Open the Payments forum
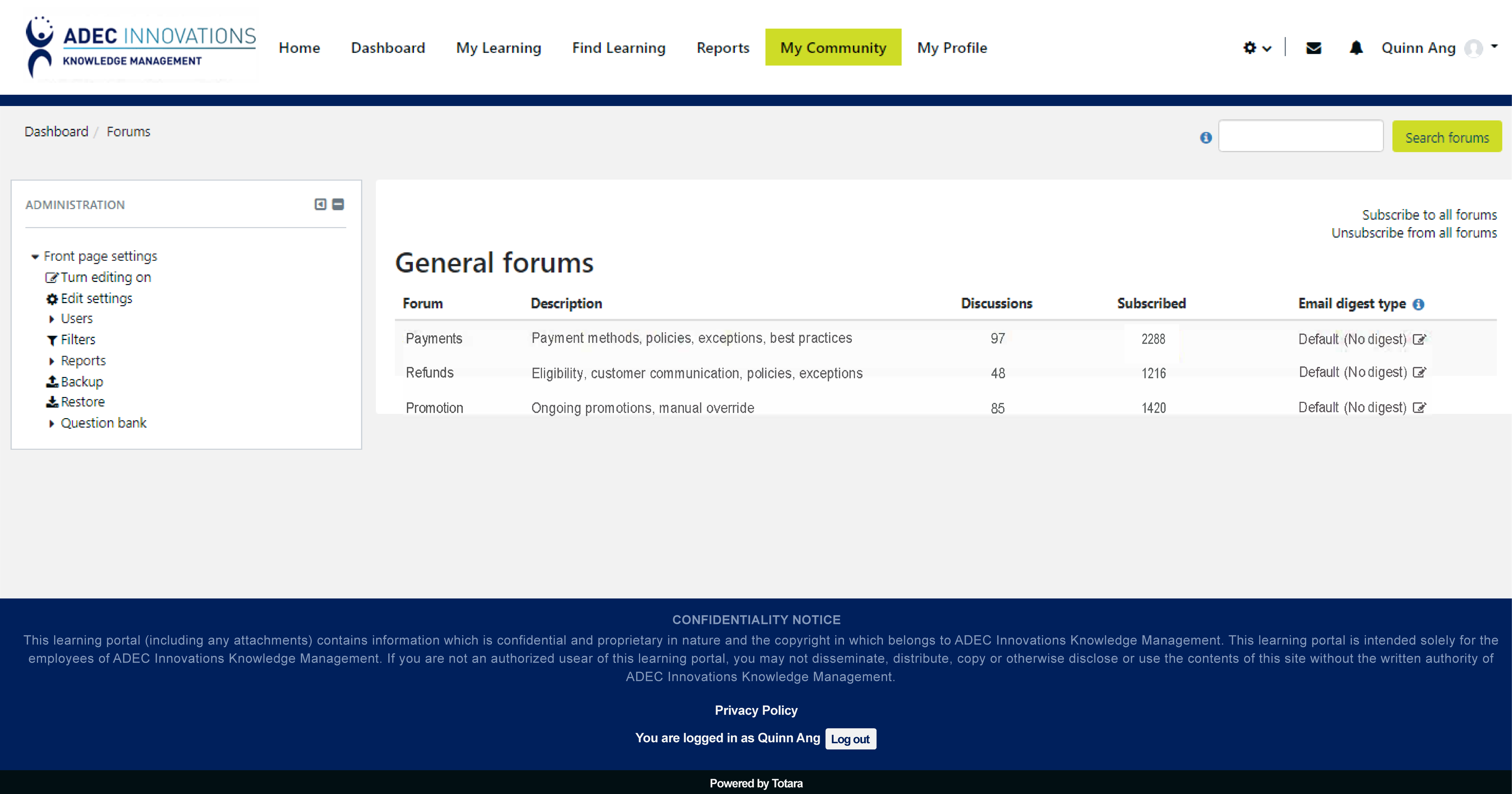This screenshot has height=794, width=1512. (x=434, y=339)
